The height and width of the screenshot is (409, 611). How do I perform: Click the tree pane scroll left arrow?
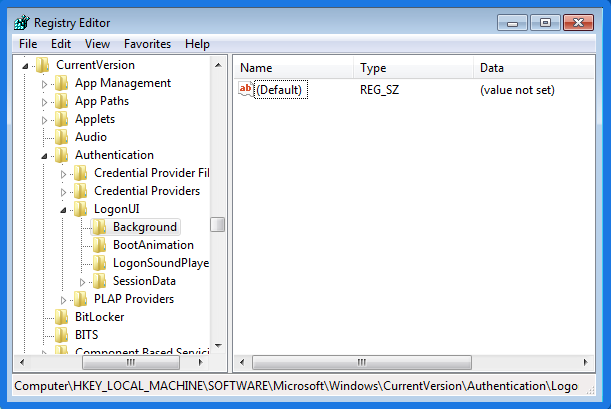click(22, 362)
